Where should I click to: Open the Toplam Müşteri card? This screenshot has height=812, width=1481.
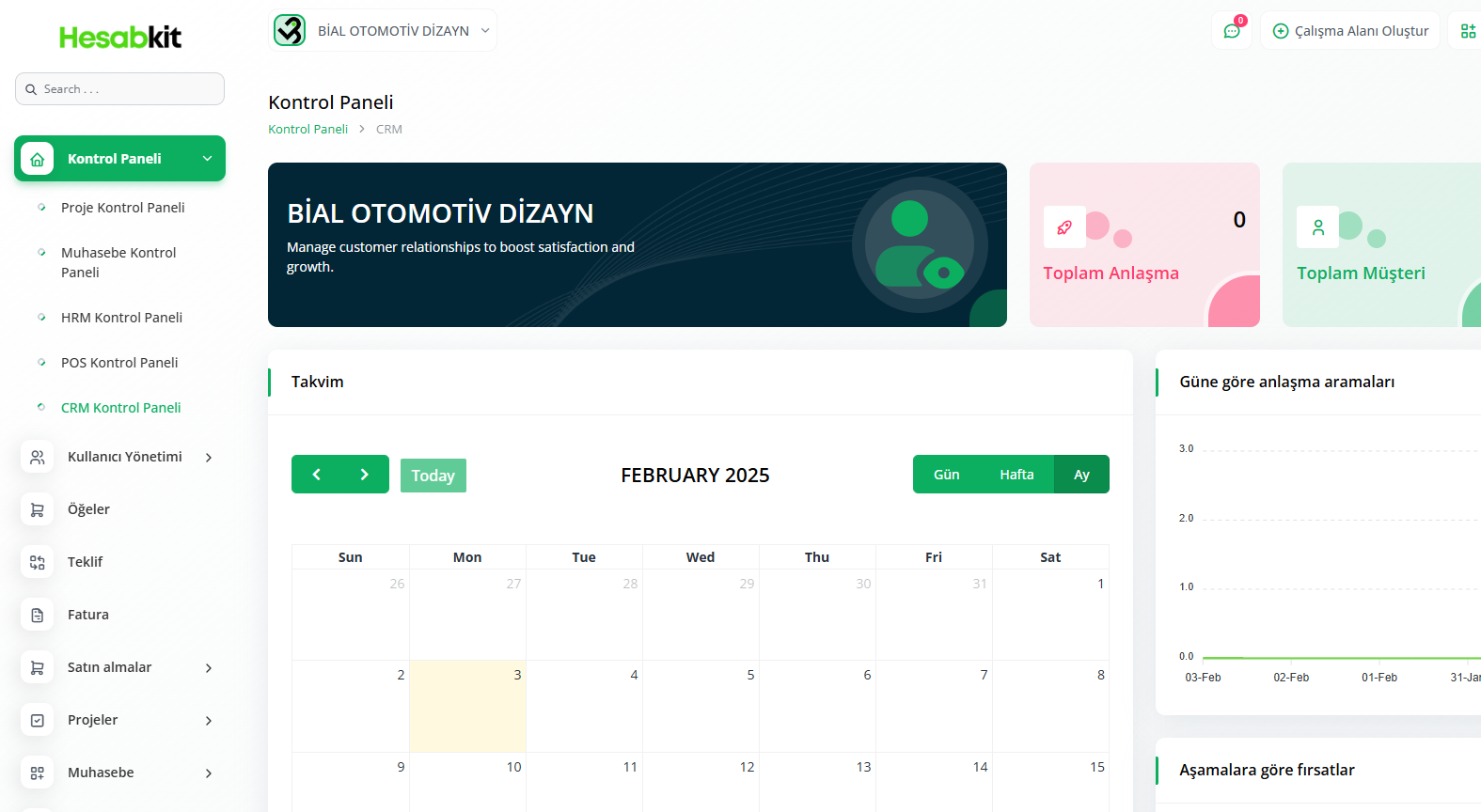[x=1381, y=244]
